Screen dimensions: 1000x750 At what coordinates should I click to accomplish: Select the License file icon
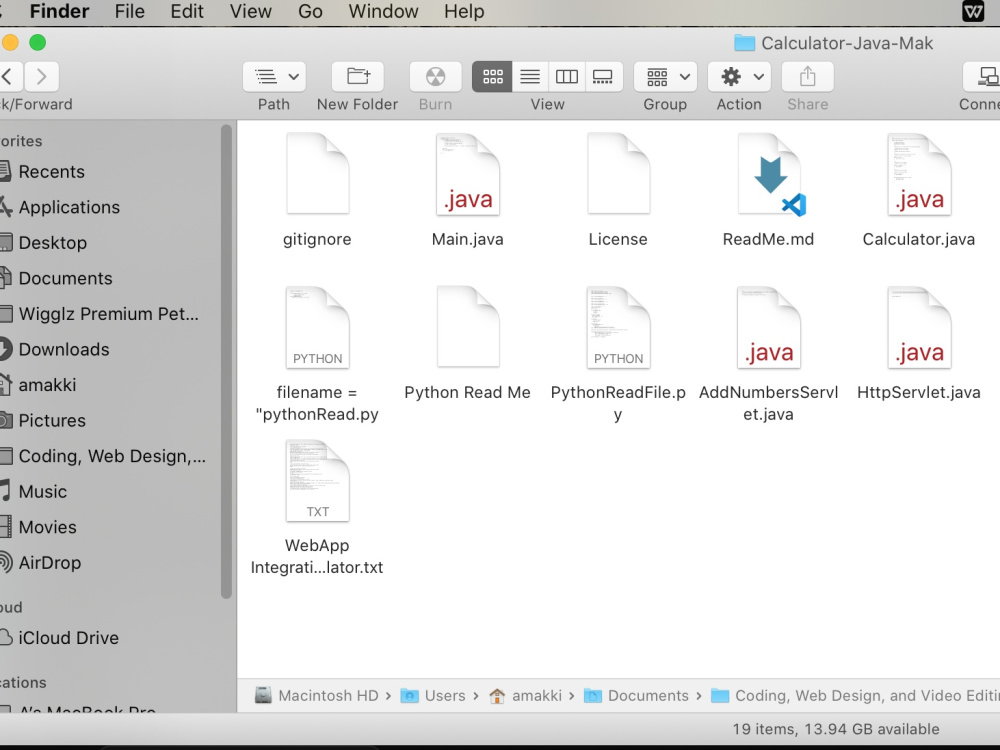pyautogui.click(x=619, y=173)
